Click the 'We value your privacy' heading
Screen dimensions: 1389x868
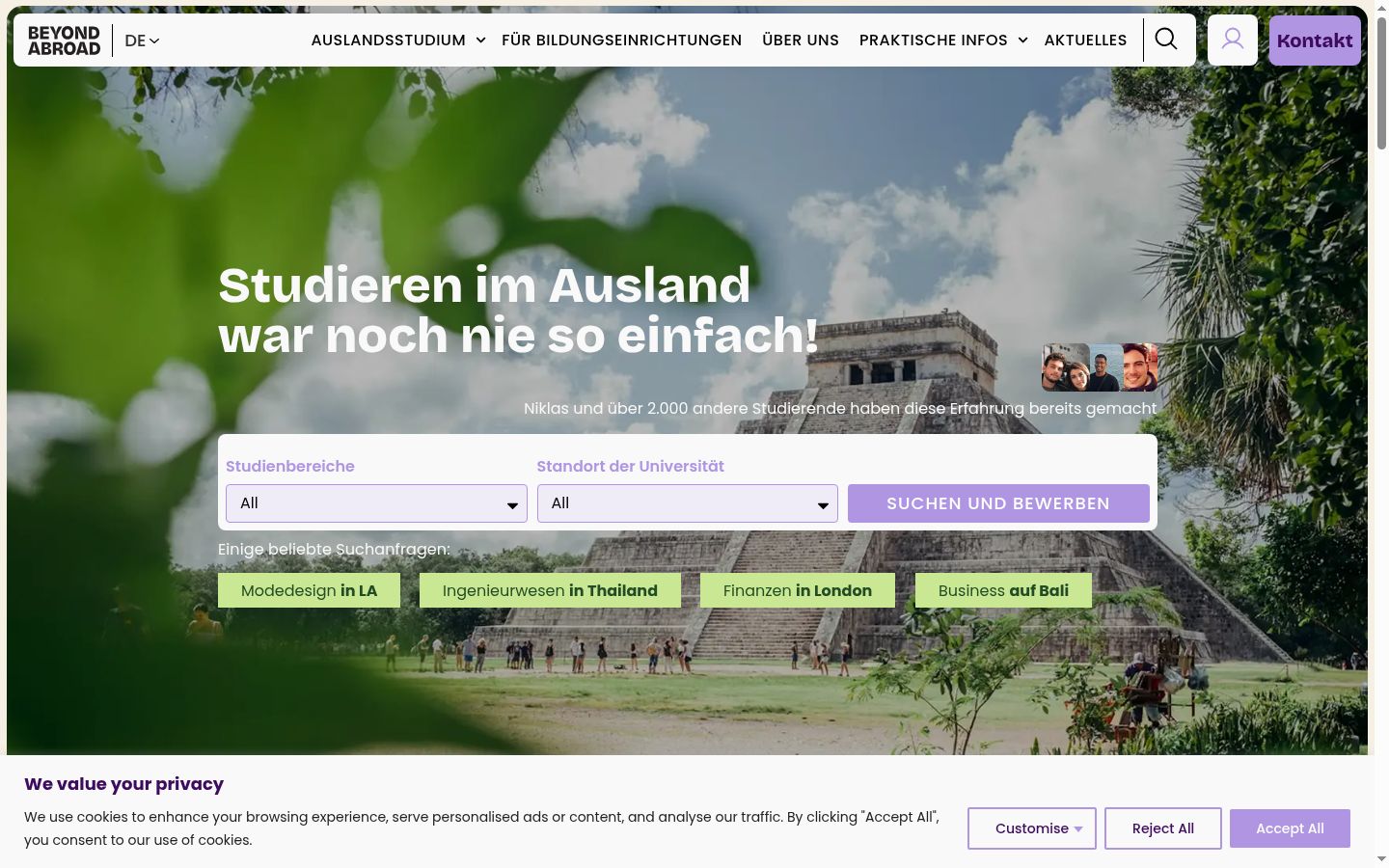click(x=123, y=784)
